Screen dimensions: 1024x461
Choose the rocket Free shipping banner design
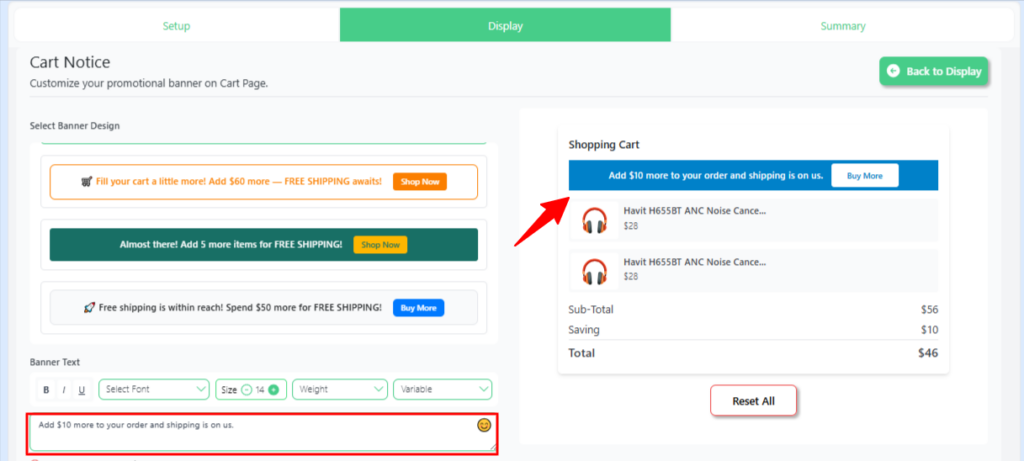coord(264,308)
